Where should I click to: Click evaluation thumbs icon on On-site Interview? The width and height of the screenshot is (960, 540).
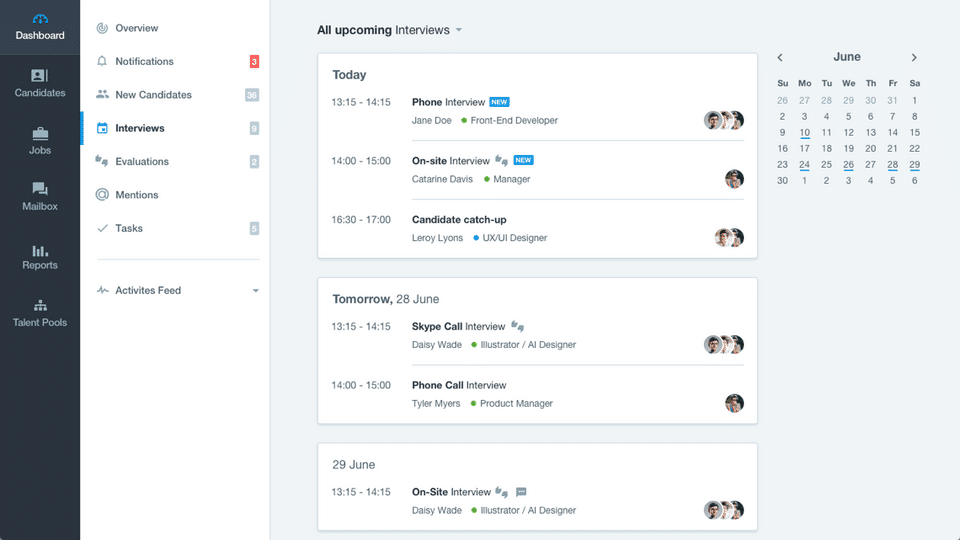(x=501, y=160)
